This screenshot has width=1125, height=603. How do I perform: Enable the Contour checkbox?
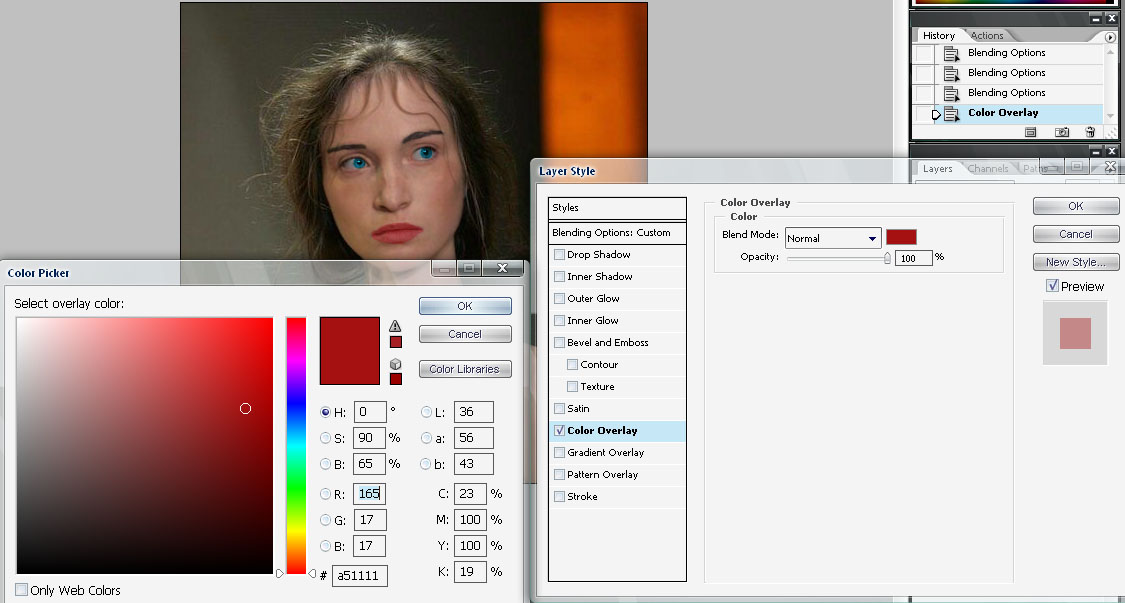pos(573,365)
